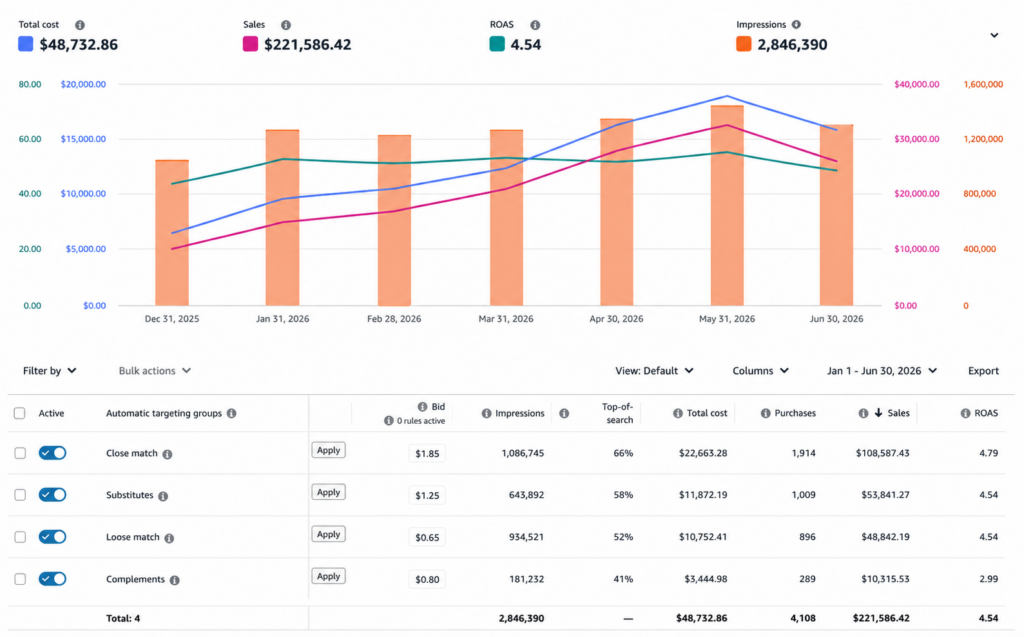The width and height of the screenshot is (1024, 637).
Task: Click the blue Total cost color swatch
Action: pyautogui.click(x=25, y=44)
